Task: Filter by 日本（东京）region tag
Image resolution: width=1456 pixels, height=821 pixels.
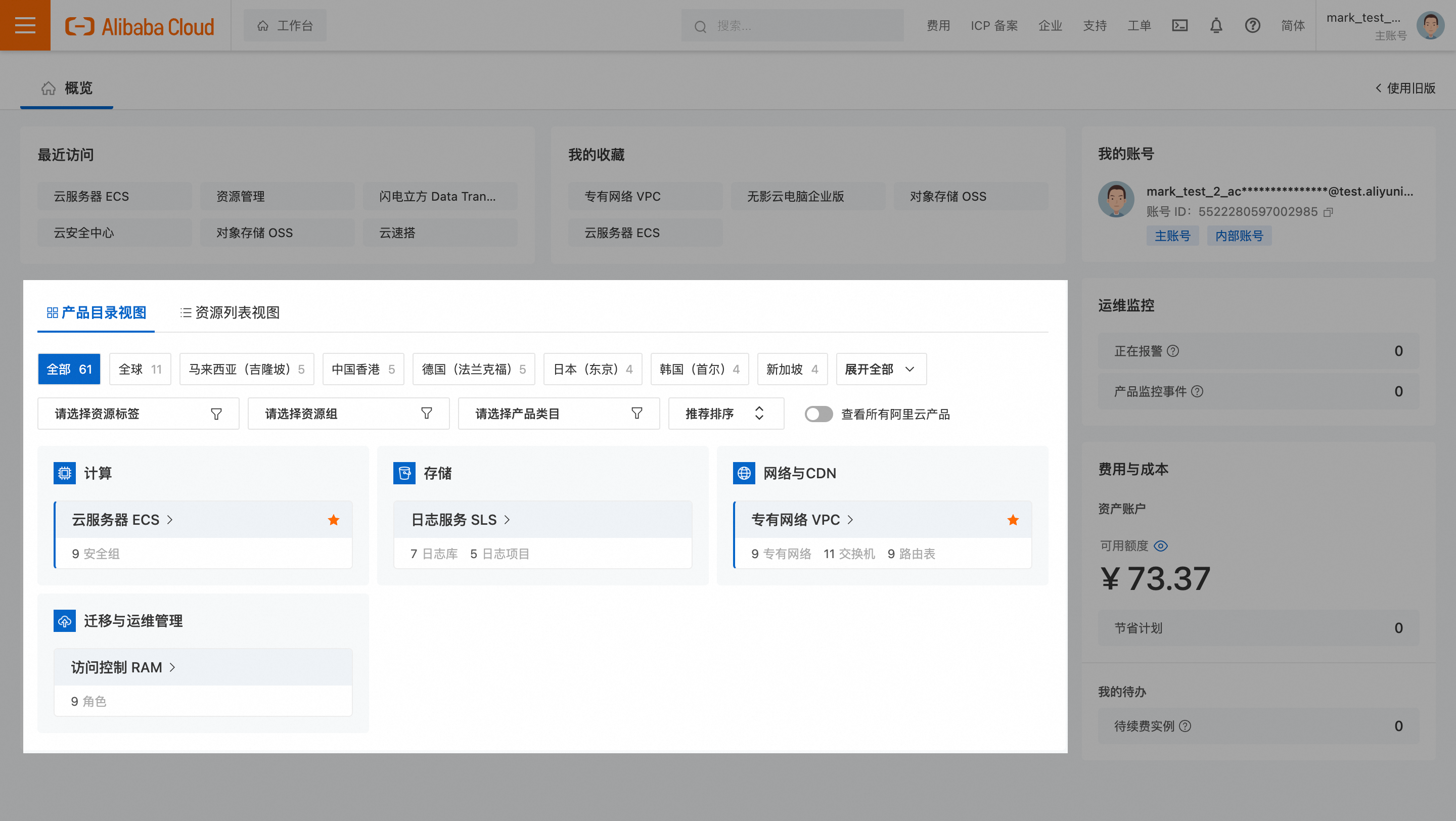Action: pyautogui.click(x=593, y=369)
